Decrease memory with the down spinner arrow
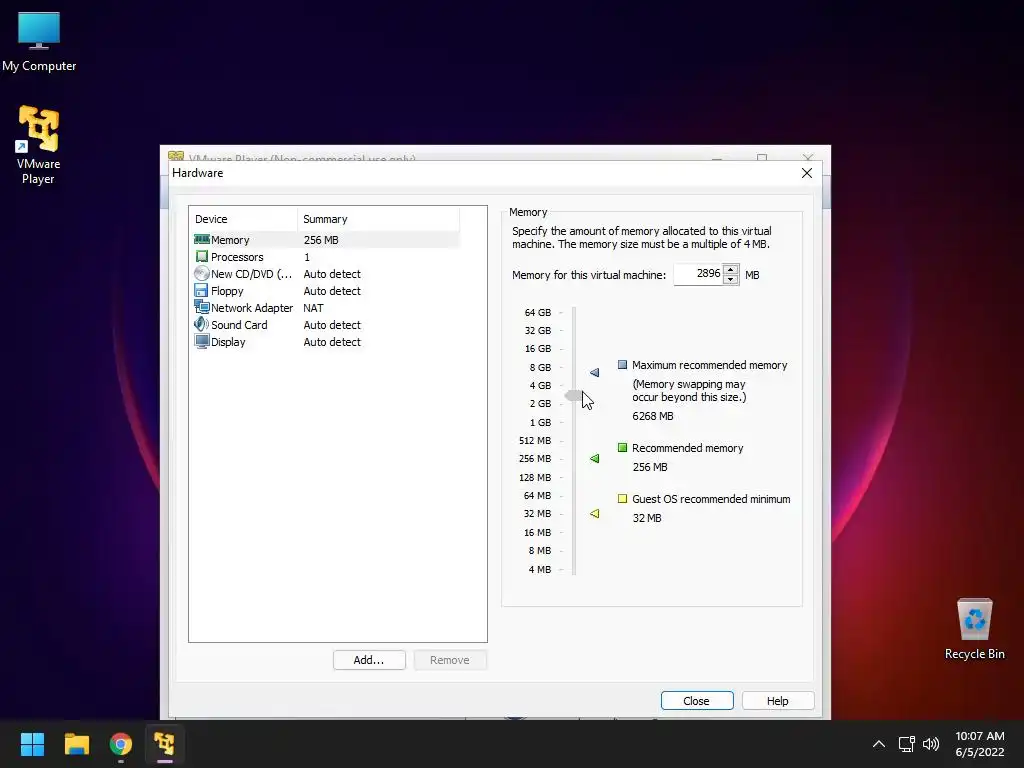 pos(731,280)
